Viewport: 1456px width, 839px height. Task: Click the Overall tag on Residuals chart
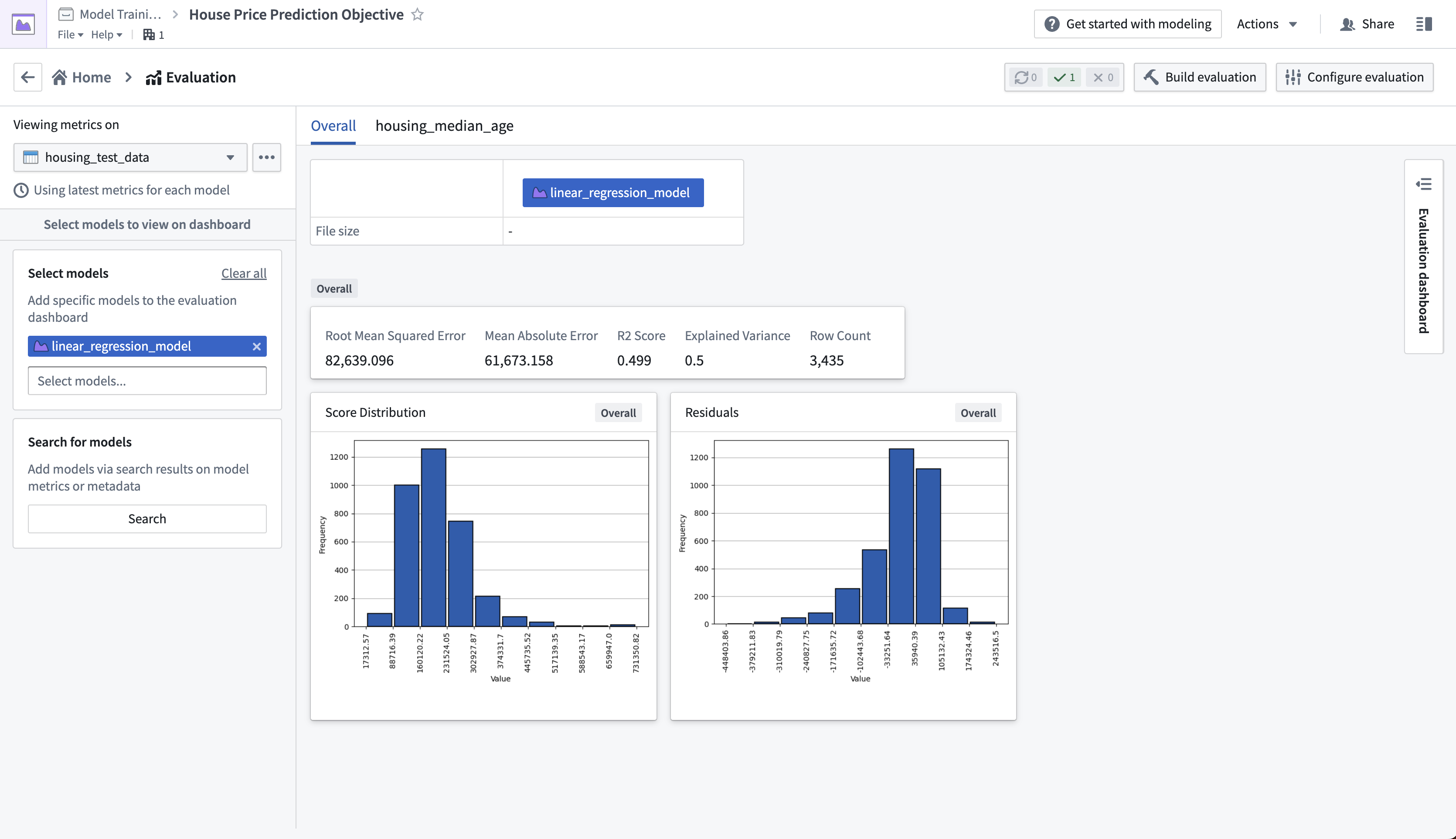click(978, 413)
